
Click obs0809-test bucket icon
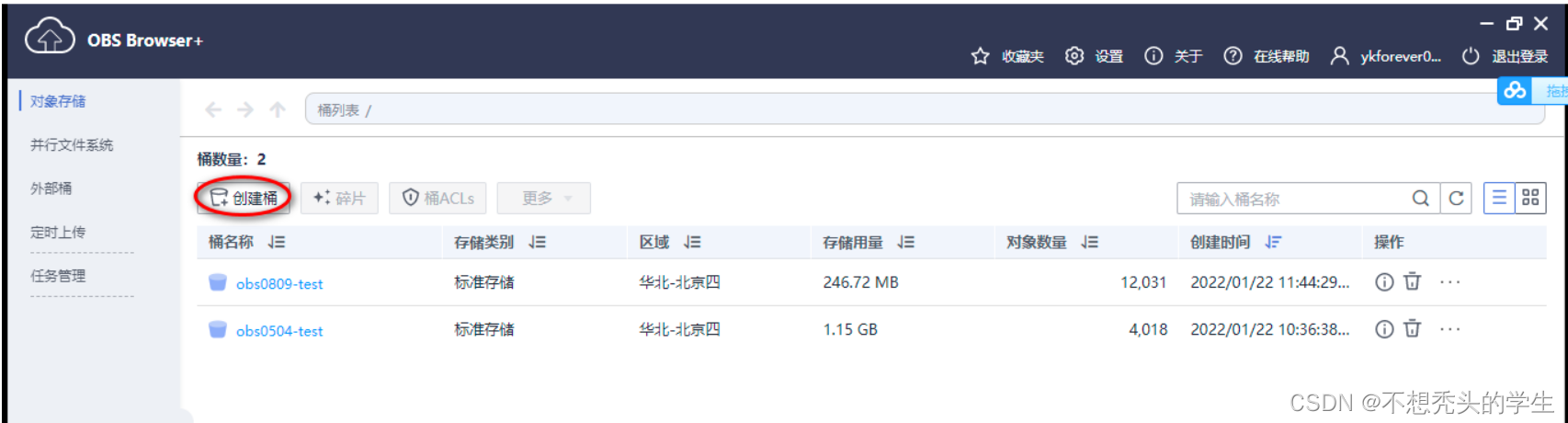pos(217,282)
